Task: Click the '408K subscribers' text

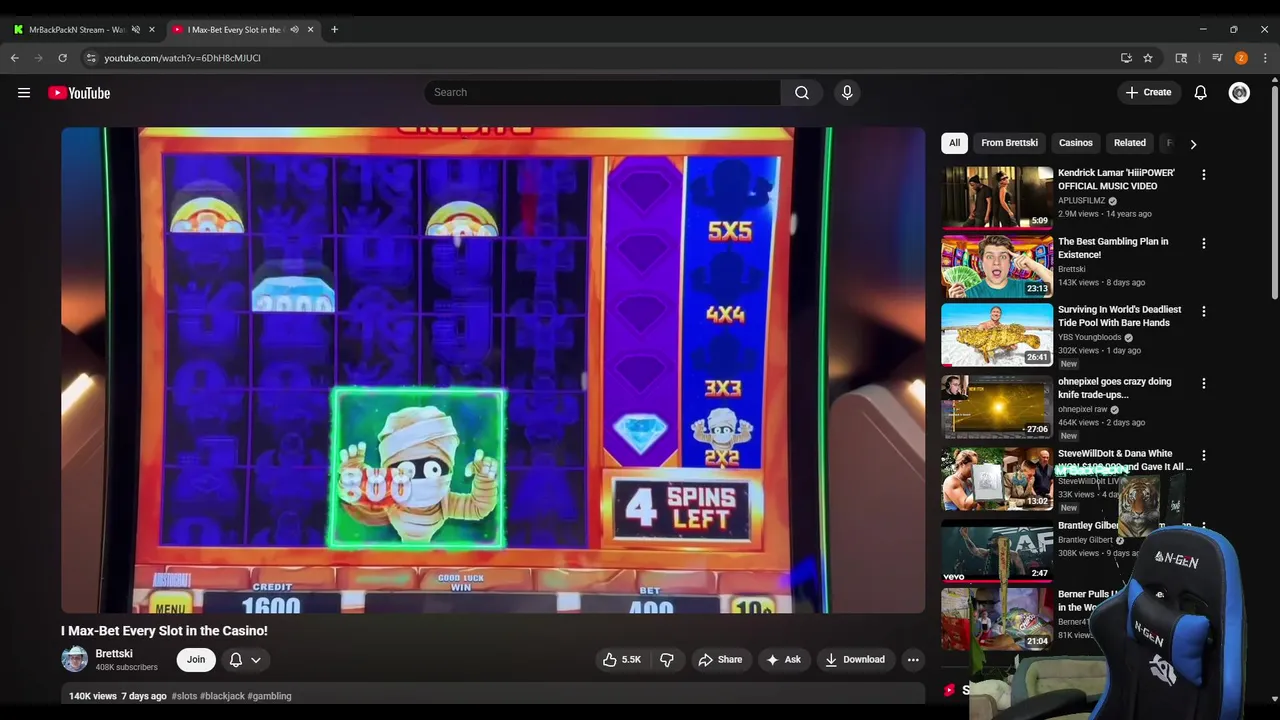Action: [126, 668]
